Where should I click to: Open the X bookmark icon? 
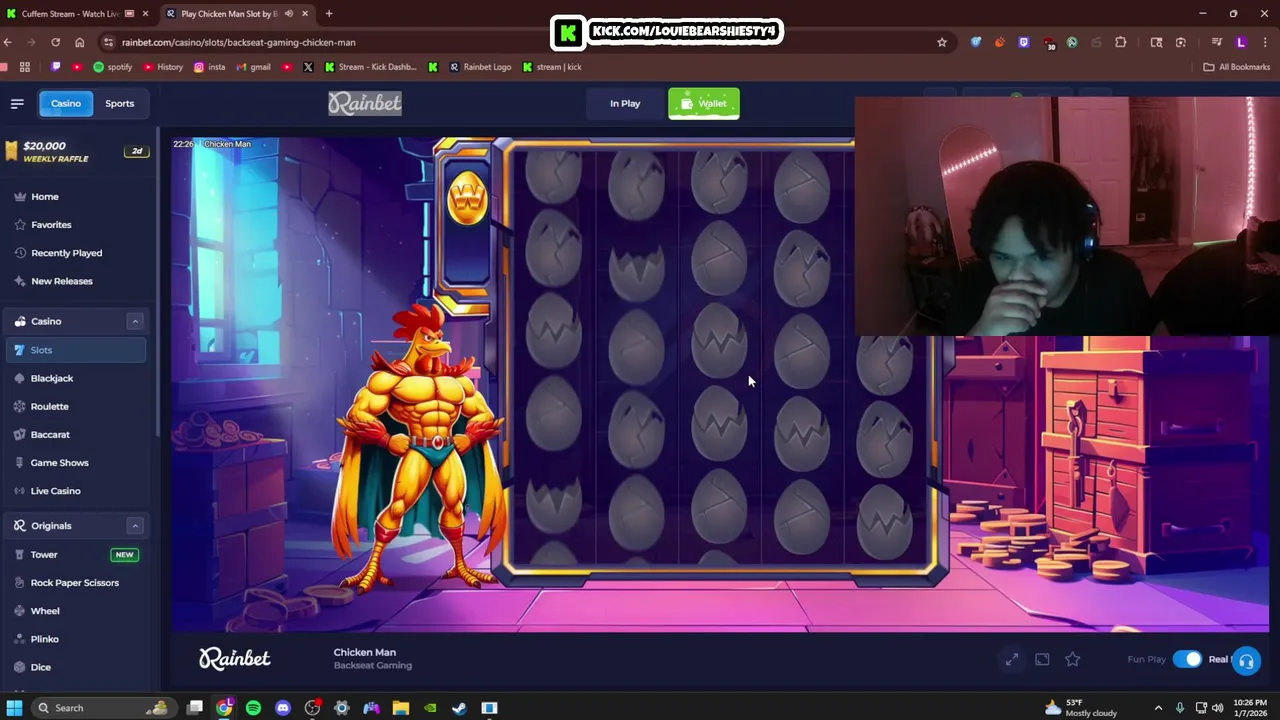click(x=308, y=67)
